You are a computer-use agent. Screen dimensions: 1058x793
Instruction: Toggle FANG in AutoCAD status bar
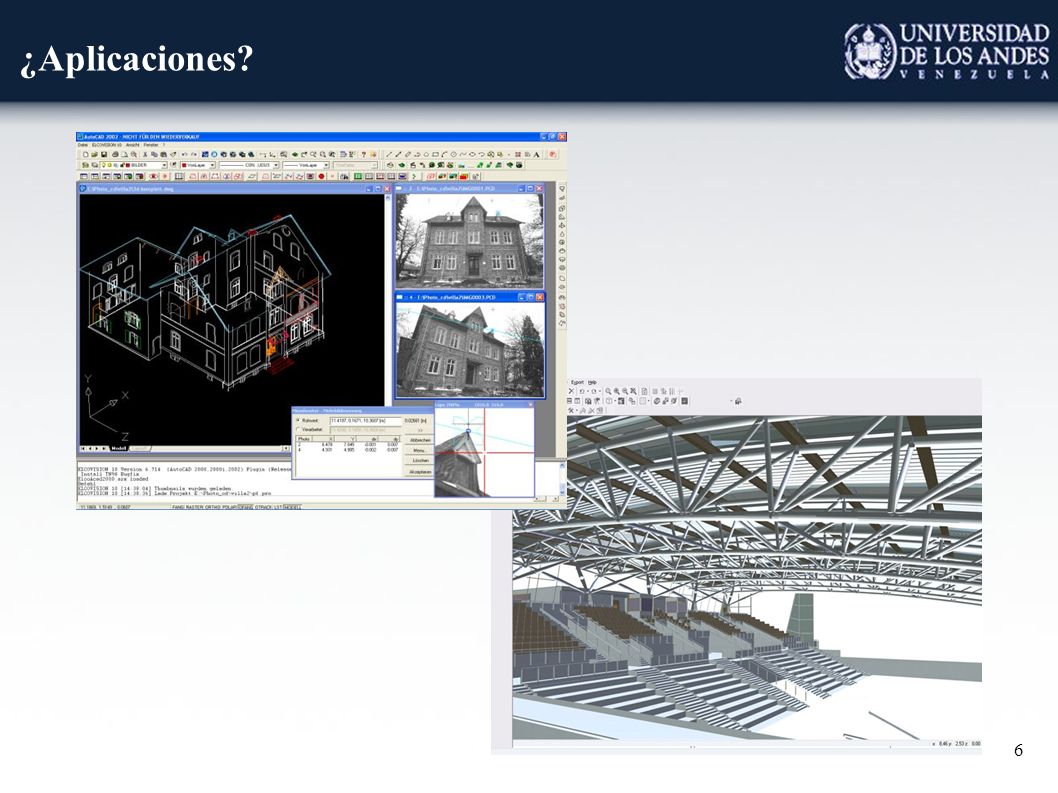pyautogui.click(x=178, y=507)
